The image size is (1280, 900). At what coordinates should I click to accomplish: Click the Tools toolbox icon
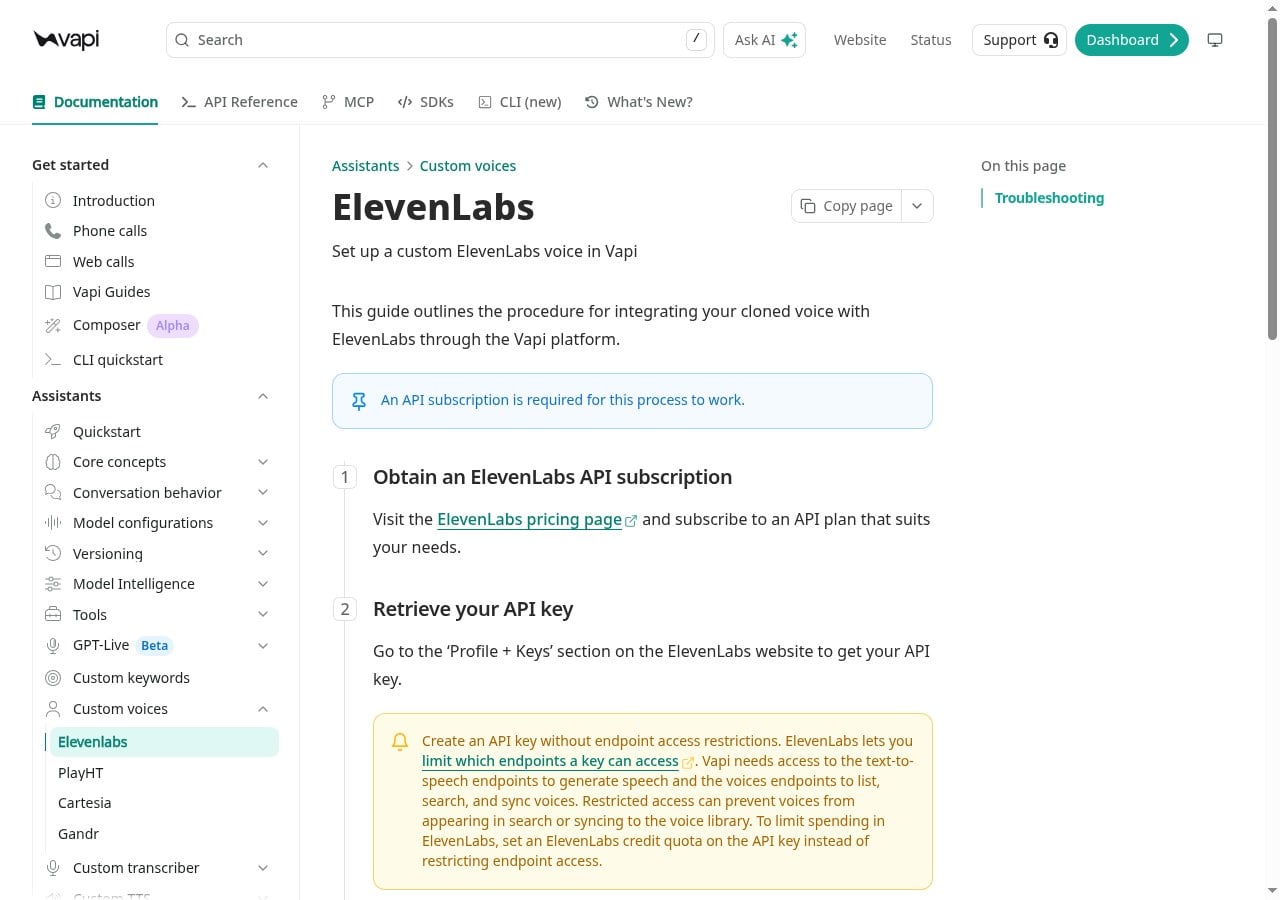53,614
